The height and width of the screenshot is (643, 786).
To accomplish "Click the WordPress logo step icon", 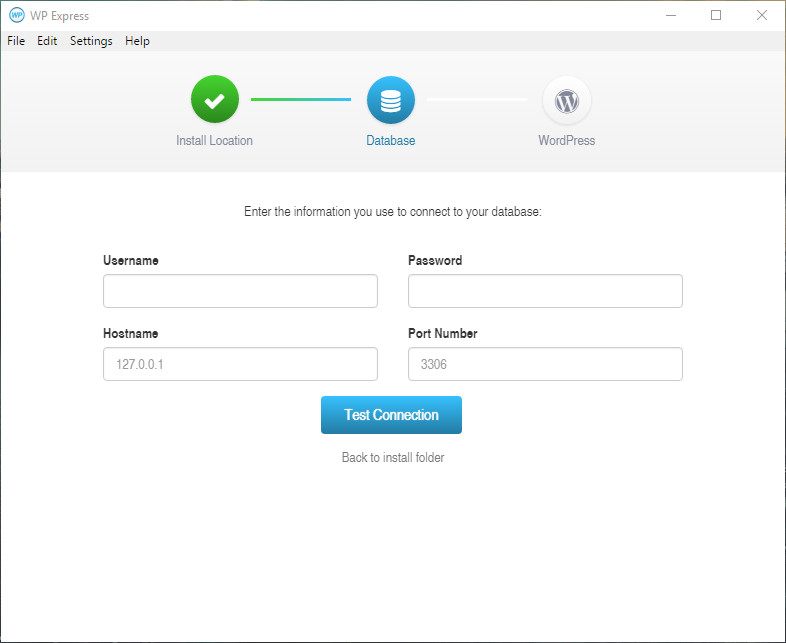I will (566, 100).
